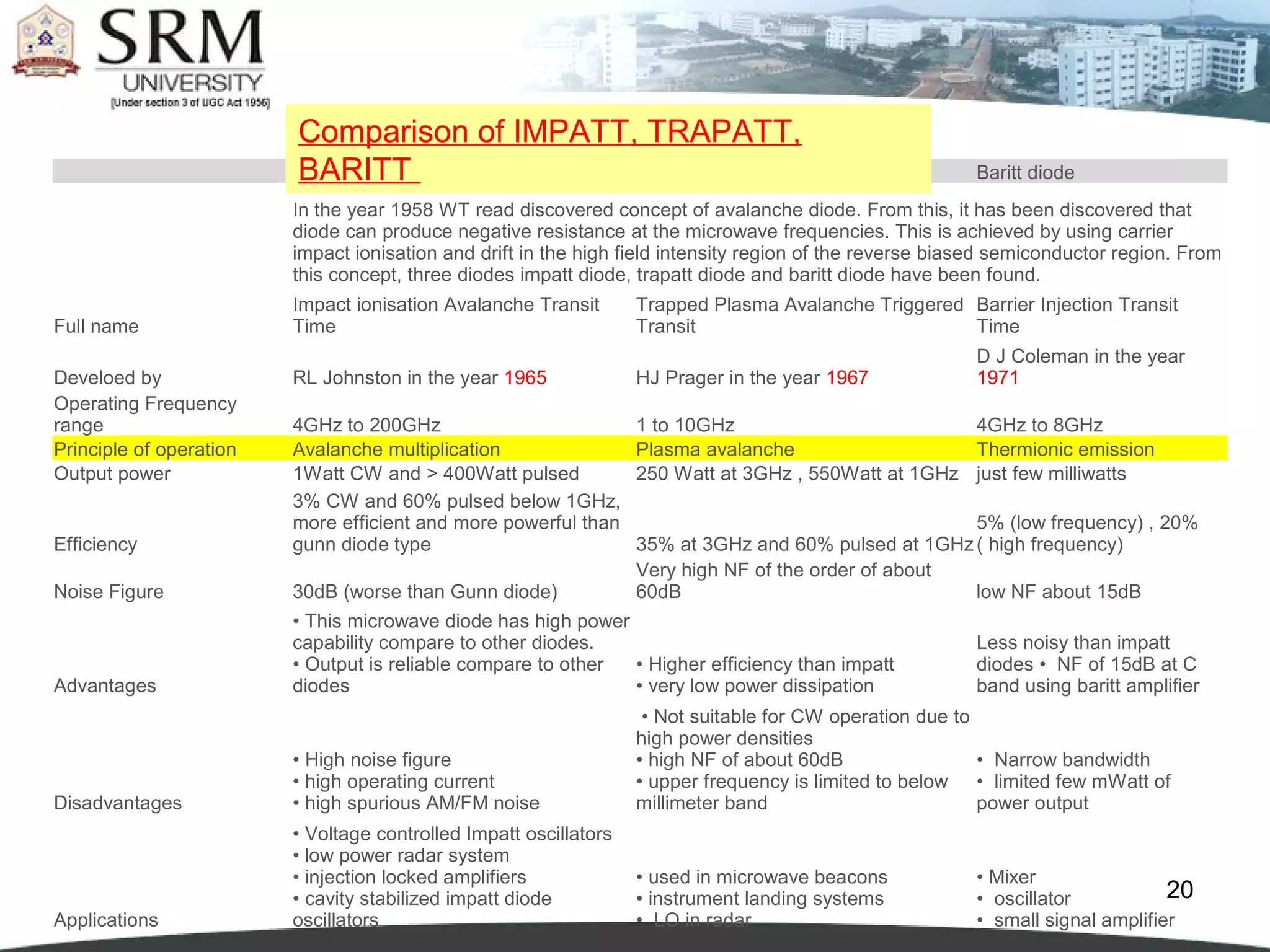The image size is (1270, 952).
Task: Click the 'Voltage controlled Impatt oscillators' bullet
Action: 452,834
